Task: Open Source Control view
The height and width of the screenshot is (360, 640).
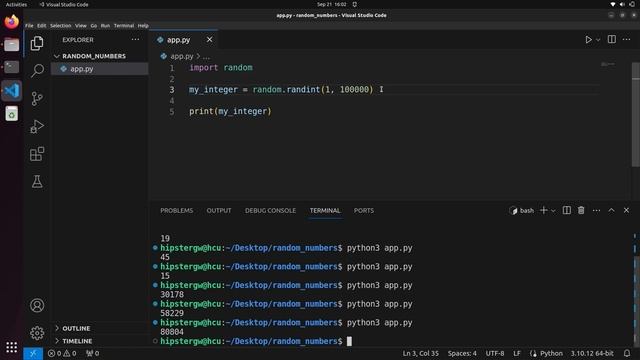Action: 37,98
